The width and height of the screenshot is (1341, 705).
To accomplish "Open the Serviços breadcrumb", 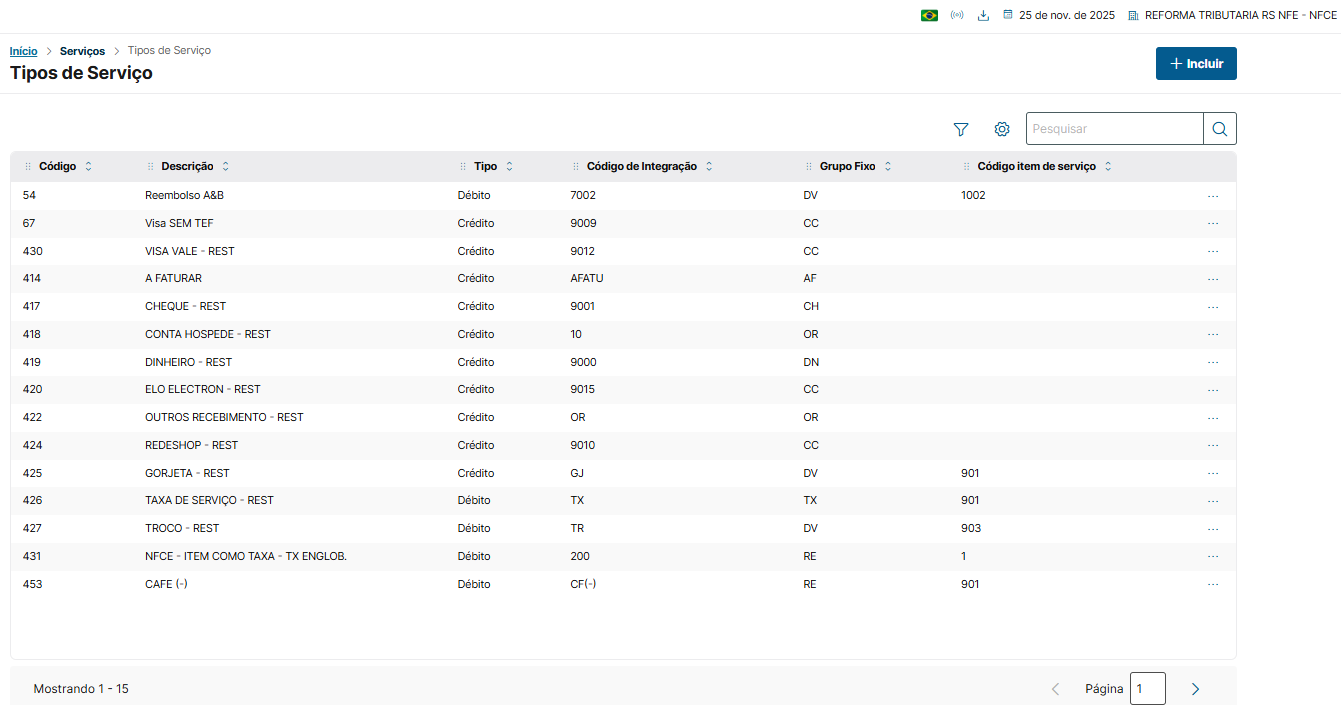I will [x=82, y=51].
